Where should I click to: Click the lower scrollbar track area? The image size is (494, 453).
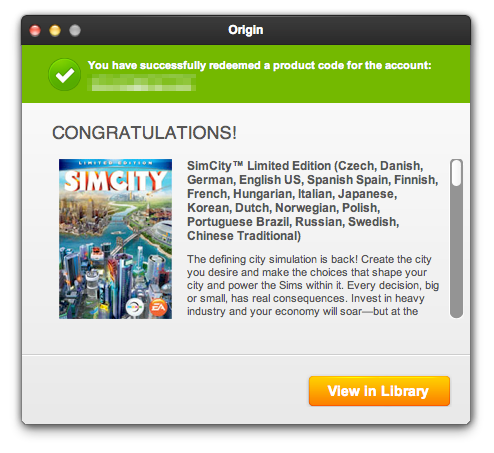tap(456, 252)
